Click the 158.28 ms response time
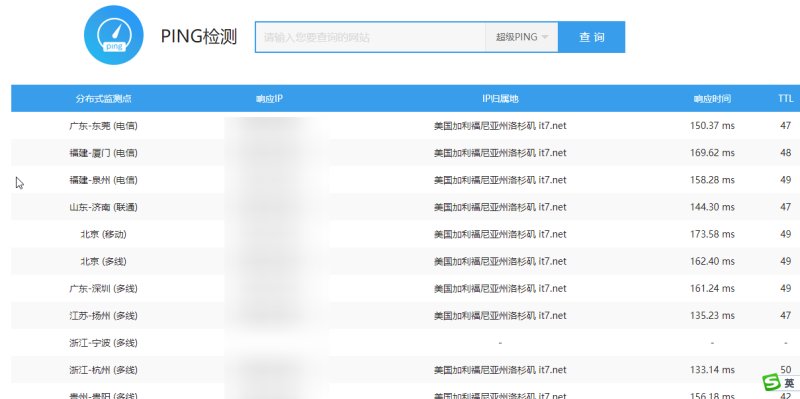The height and width of the screenshot is (399, 800). (x=712, y=180)
